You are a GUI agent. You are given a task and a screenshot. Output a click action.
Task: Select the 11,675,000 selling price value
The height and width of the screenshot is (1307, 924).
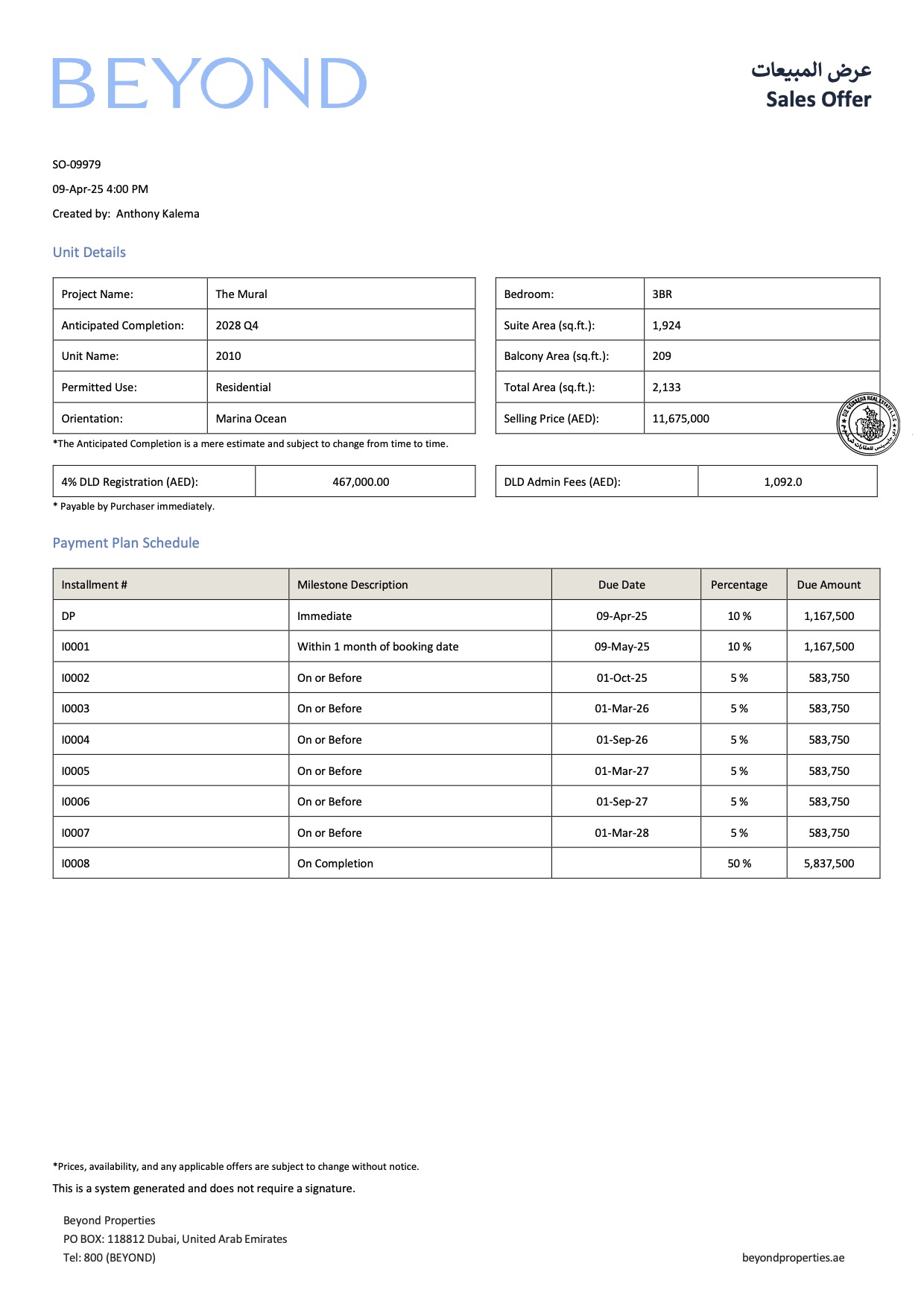pyautogui.click(x=680, y=419)
